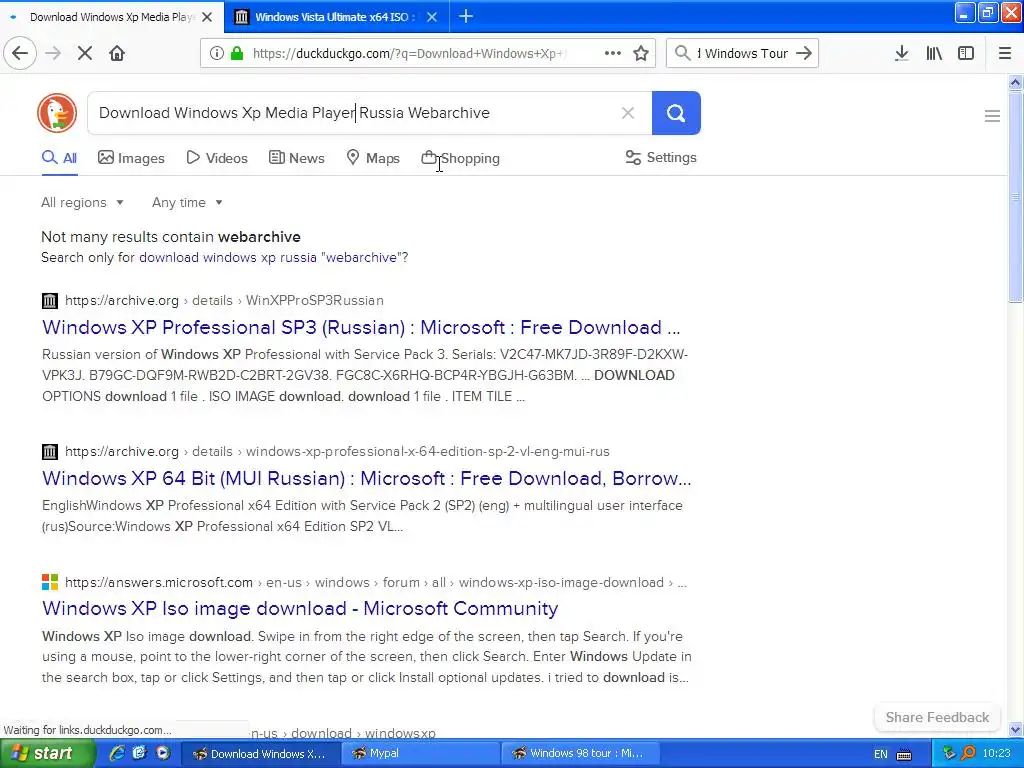Screen dimensions: 1024x768
Task: Open the Library bookshelf icon
Action: click(934, 53)
